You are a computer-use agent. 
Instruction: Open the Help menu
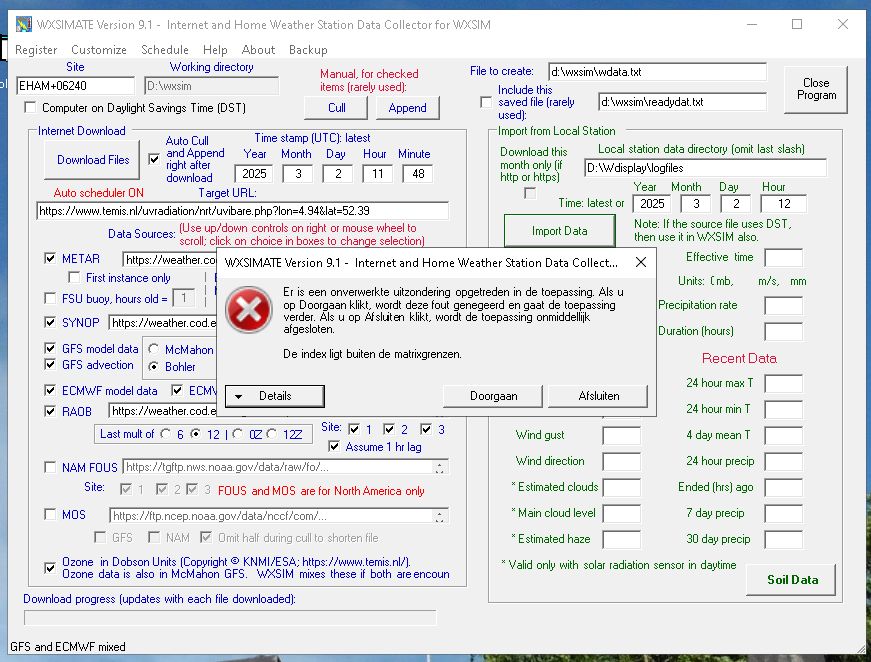[215, 50]
